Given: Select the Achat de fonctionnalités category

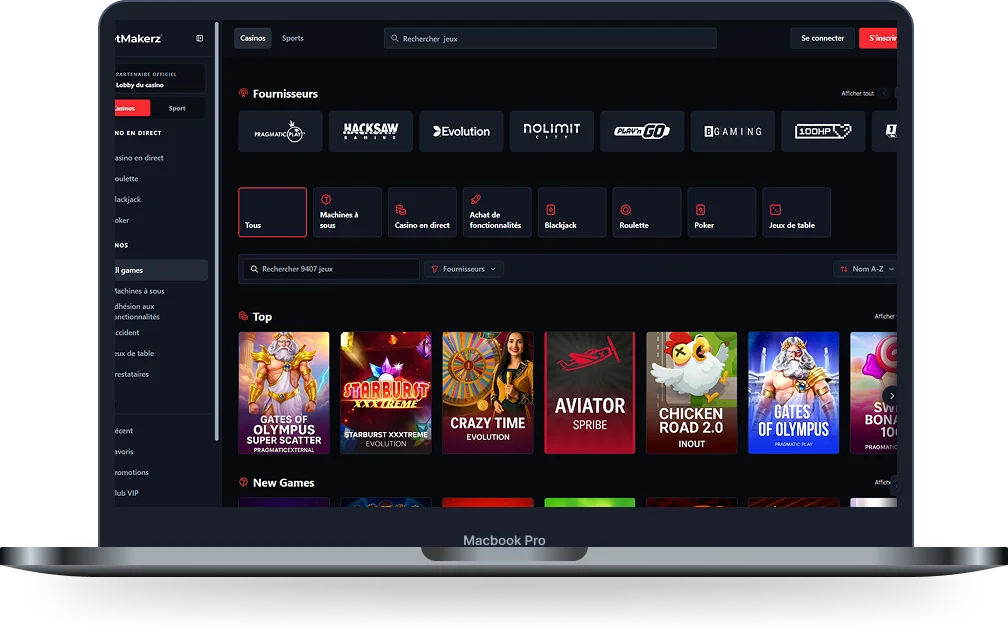Looking at the screenshot, I should [x=497, y=212].
